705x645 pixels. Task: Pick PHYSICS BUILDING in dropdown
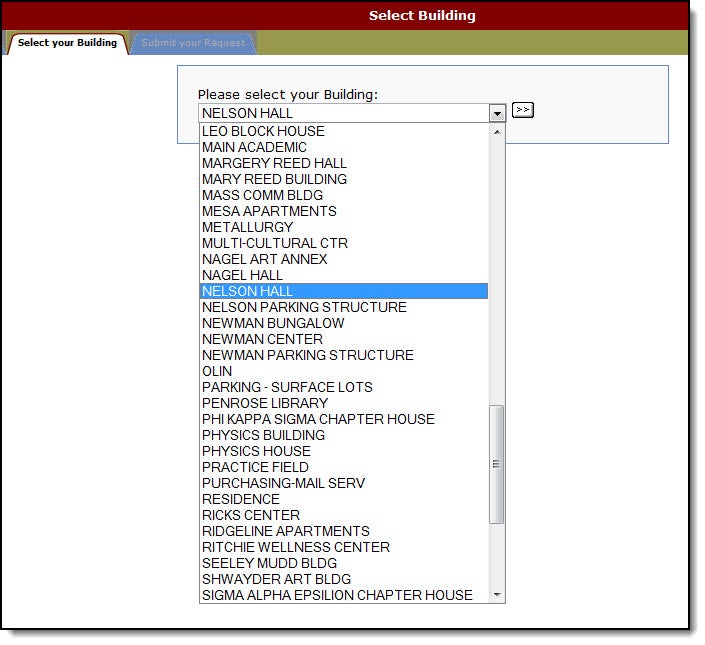tap(263, 435)
